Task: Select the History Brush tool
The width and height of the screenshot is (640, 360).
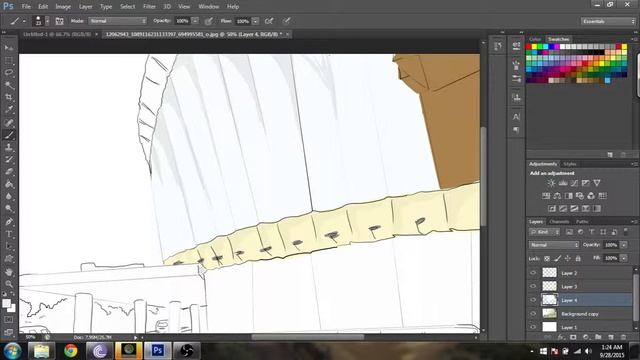Action: point(9,159)
